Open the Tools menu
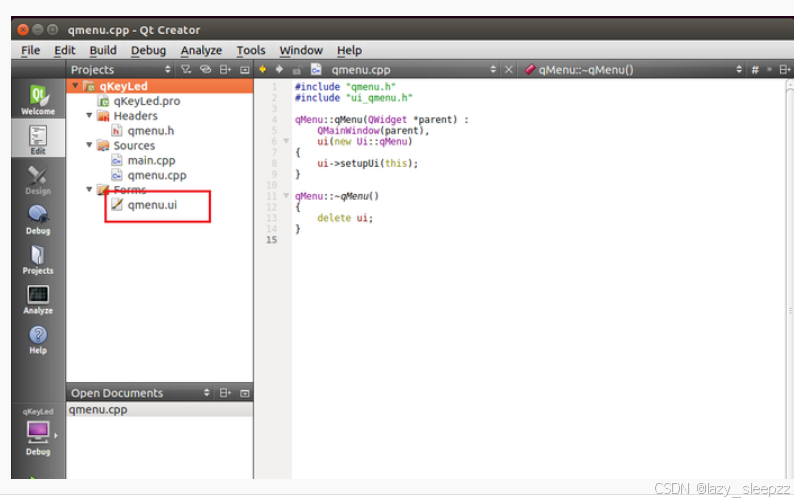The image size is (794, 502). point(251,51)
